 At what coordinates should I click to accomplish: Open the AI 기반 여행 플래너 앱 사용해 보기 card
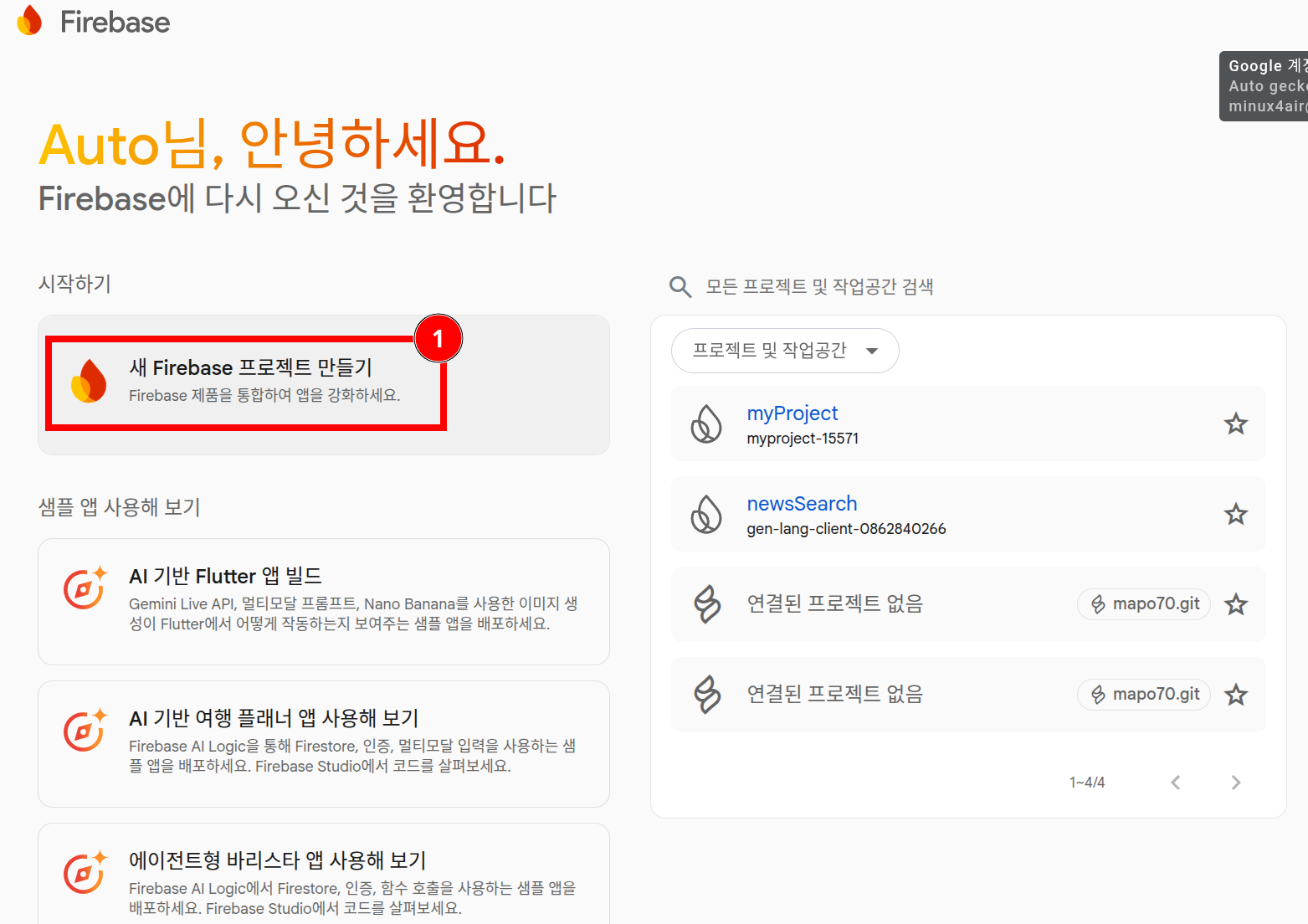tap(324, 744)
